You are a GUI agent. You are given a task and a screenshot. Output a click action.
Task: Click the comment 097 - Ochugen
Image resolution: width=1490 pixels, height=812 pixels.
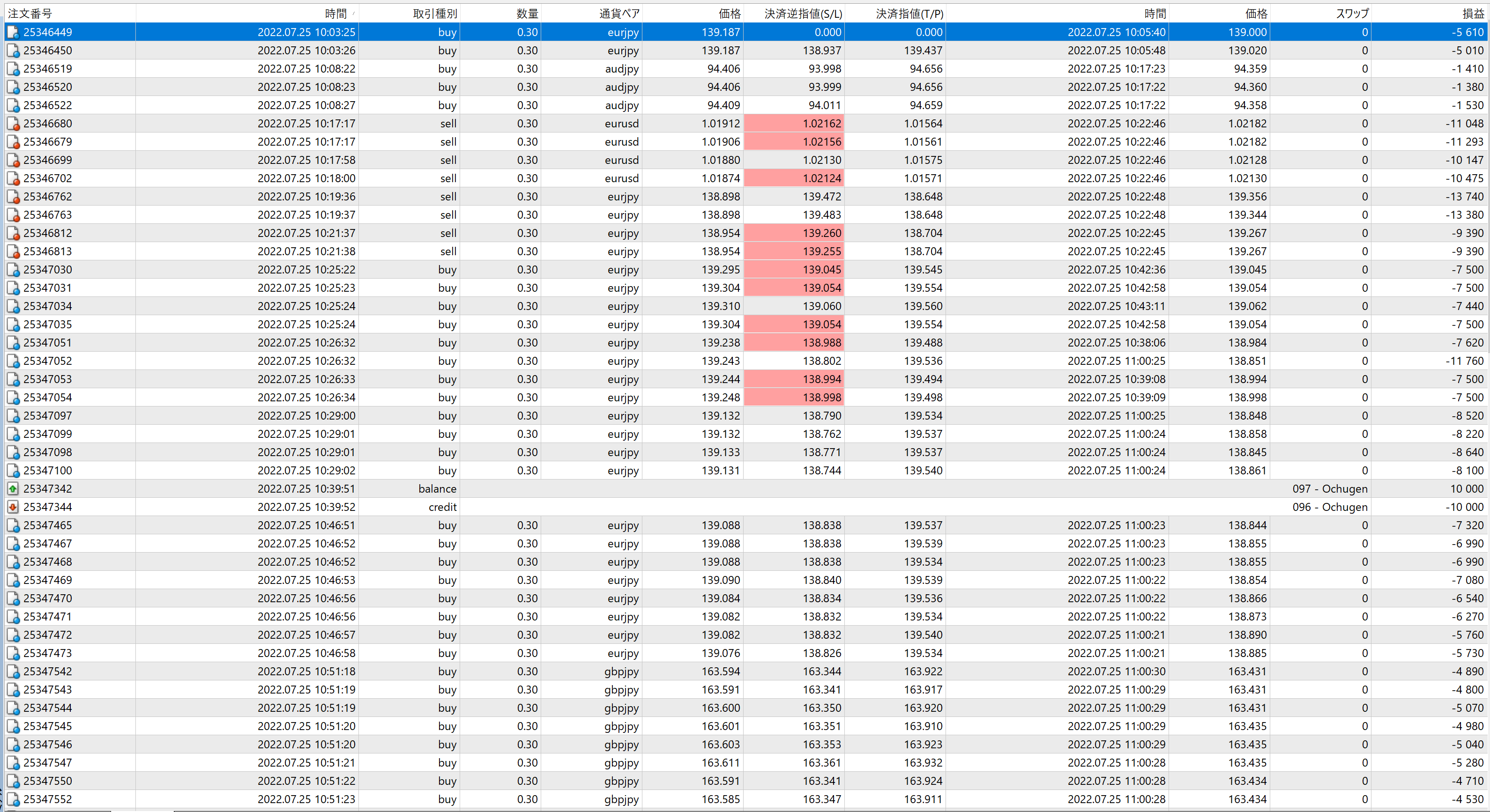pyautogui.click(x=1330, y=489)
